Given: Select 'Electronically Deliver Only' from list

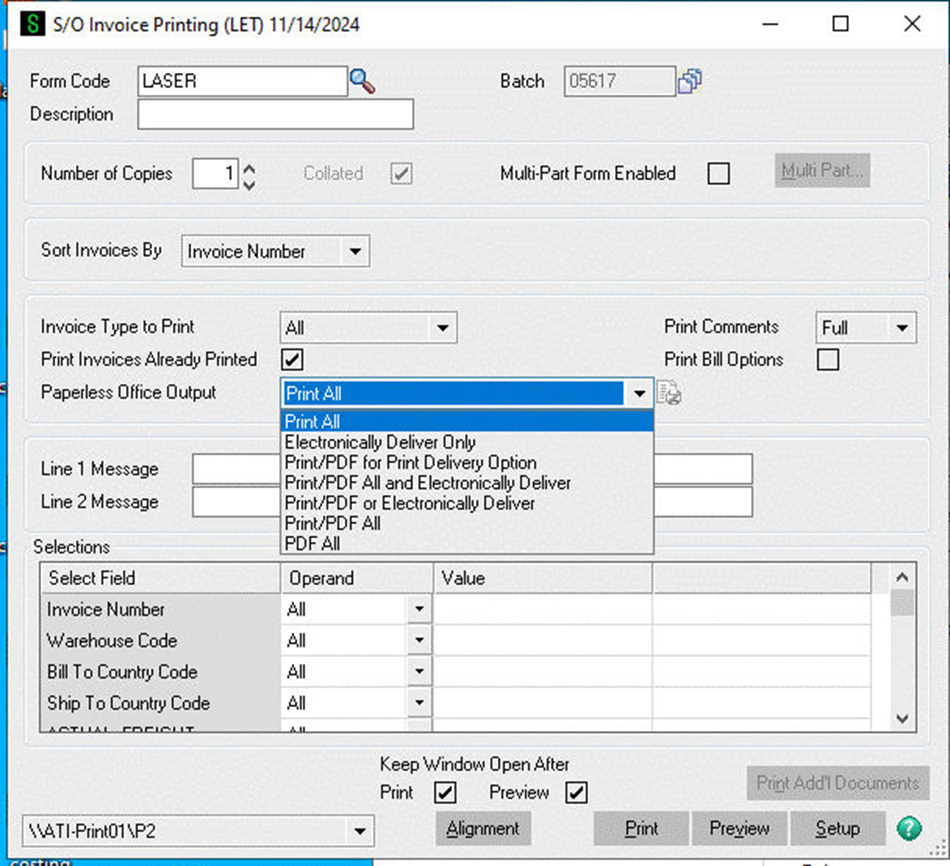Looking at the screenshot, I should (x=380, y=442).
